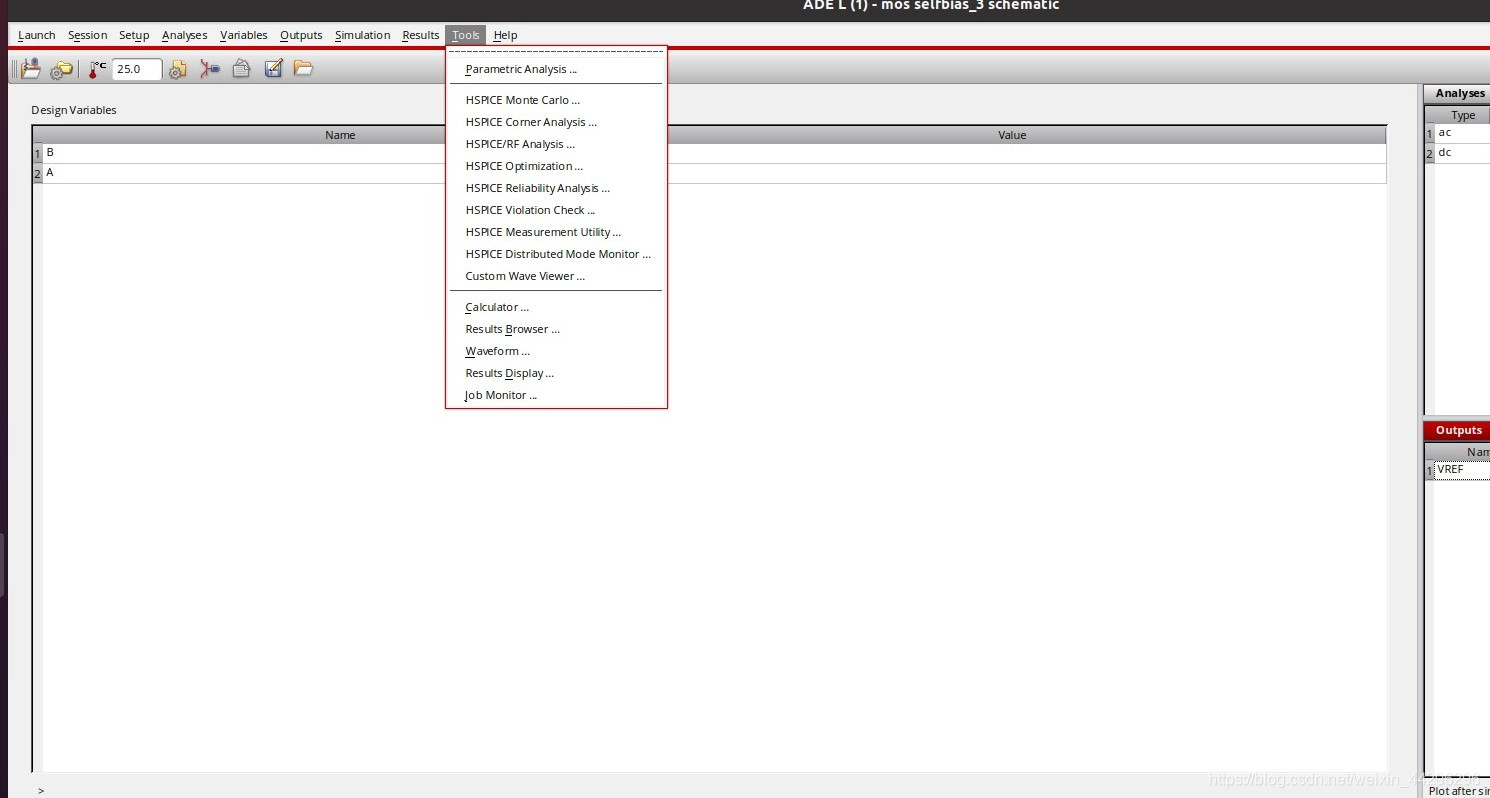The image size is (1490, 798).
Task: Select HSPICE/RF Analysis entry
Action: 556,144
